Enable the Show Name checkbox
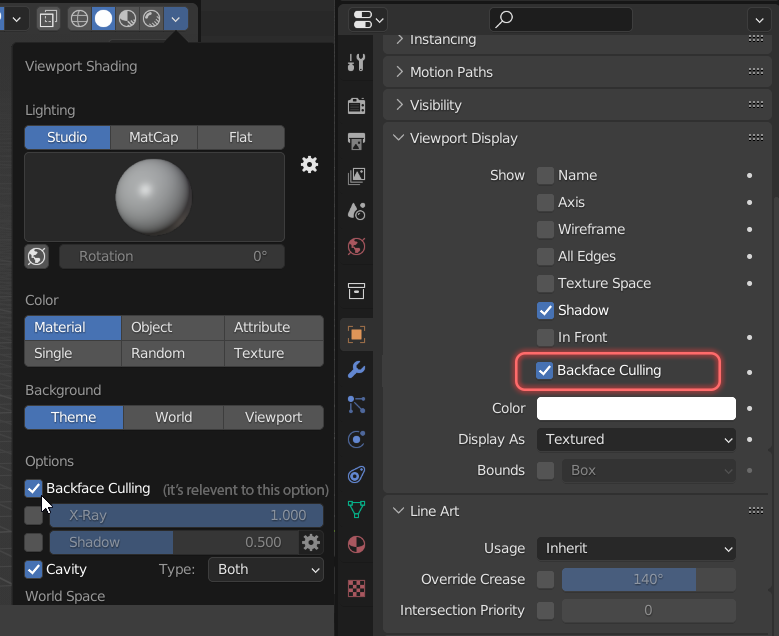Screen dimensions: 779x636 click(x=545, y=175)
